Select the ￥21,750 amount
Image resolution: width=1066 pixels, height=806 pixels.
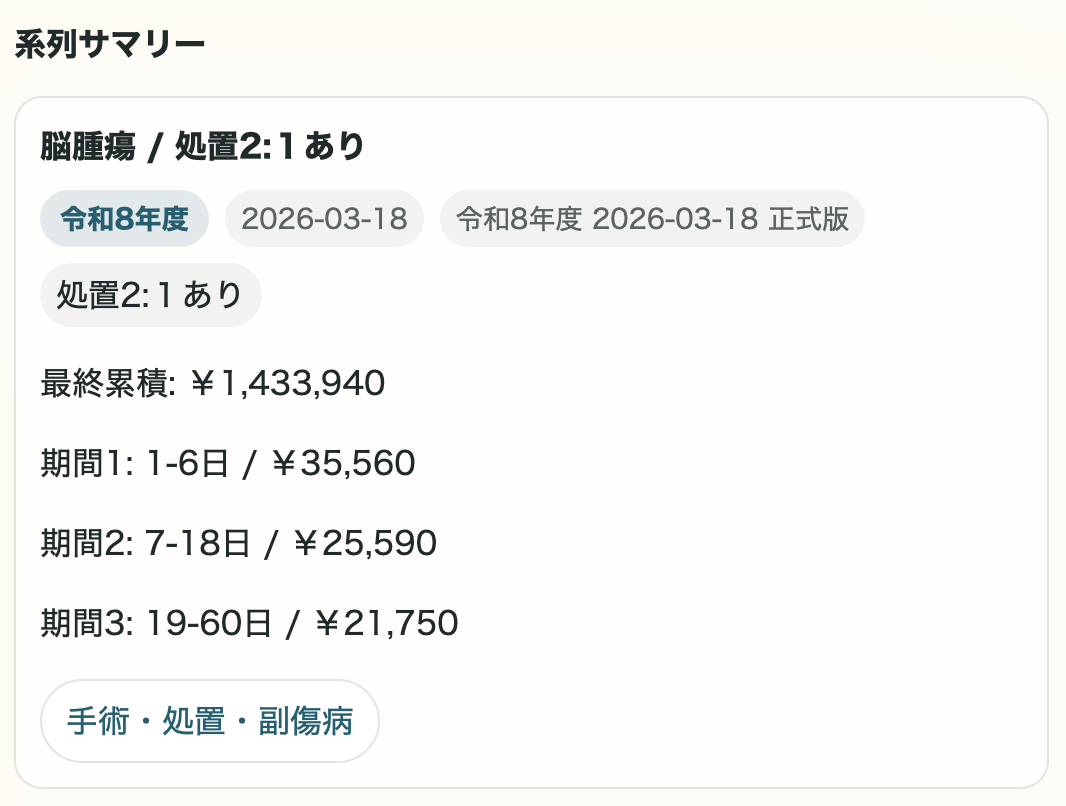coord(386,623)
